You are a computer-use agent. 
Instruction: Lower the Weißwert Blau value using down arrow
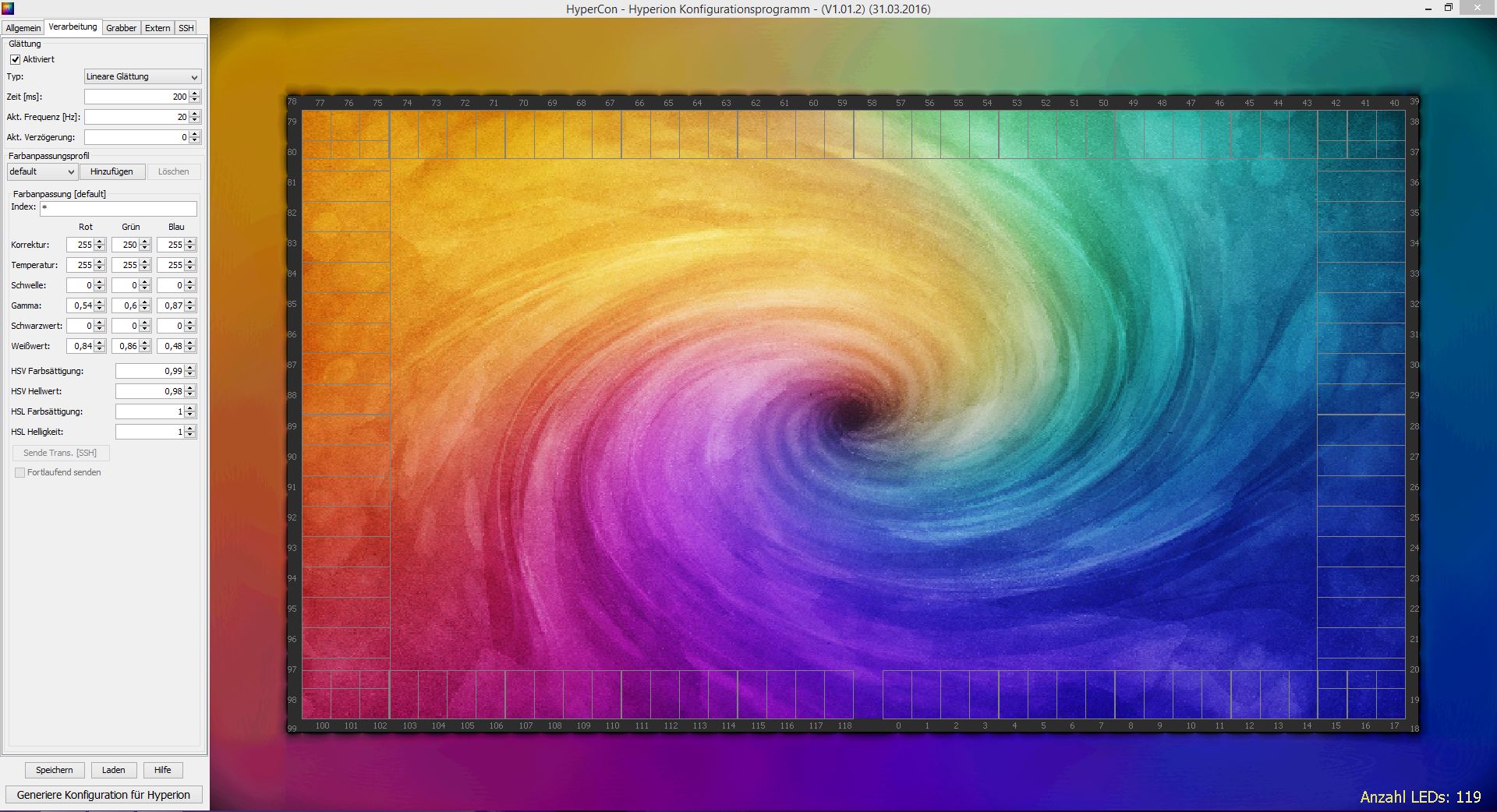pos(190,349)
